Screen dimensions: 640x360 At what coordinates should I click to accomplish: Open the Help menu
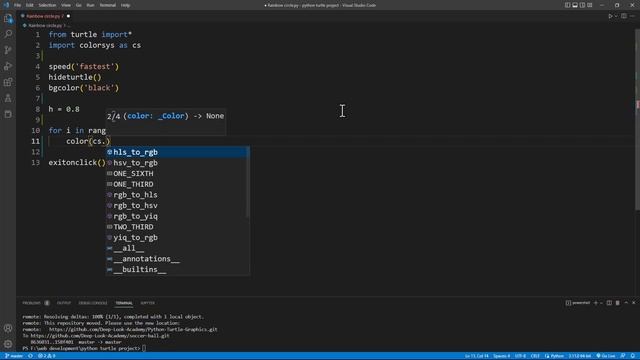pos(125,5)
